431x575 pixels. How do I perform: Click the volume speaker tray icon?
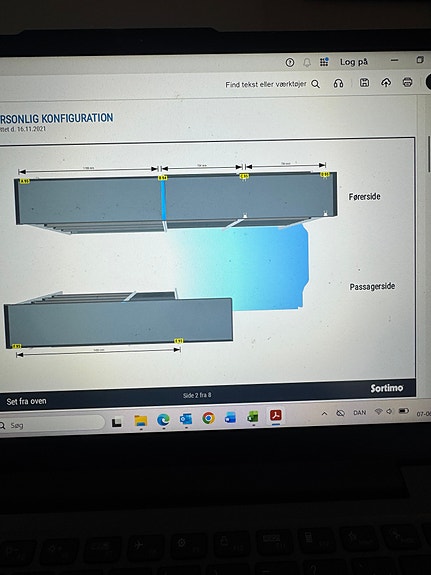(389, 411)
